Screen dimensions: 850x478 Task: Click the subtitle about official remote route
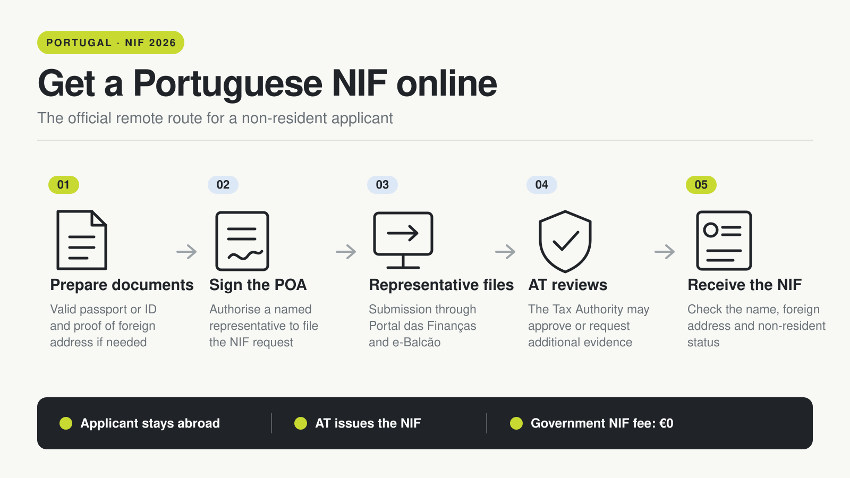point(215,118)
